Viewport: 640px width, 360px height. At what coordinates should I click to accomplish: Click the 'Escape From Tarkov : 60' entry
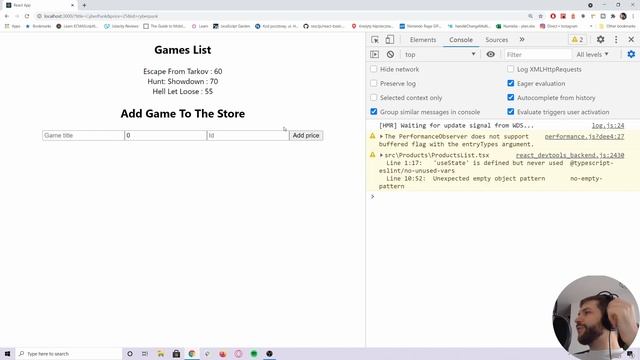click(182, 71)
